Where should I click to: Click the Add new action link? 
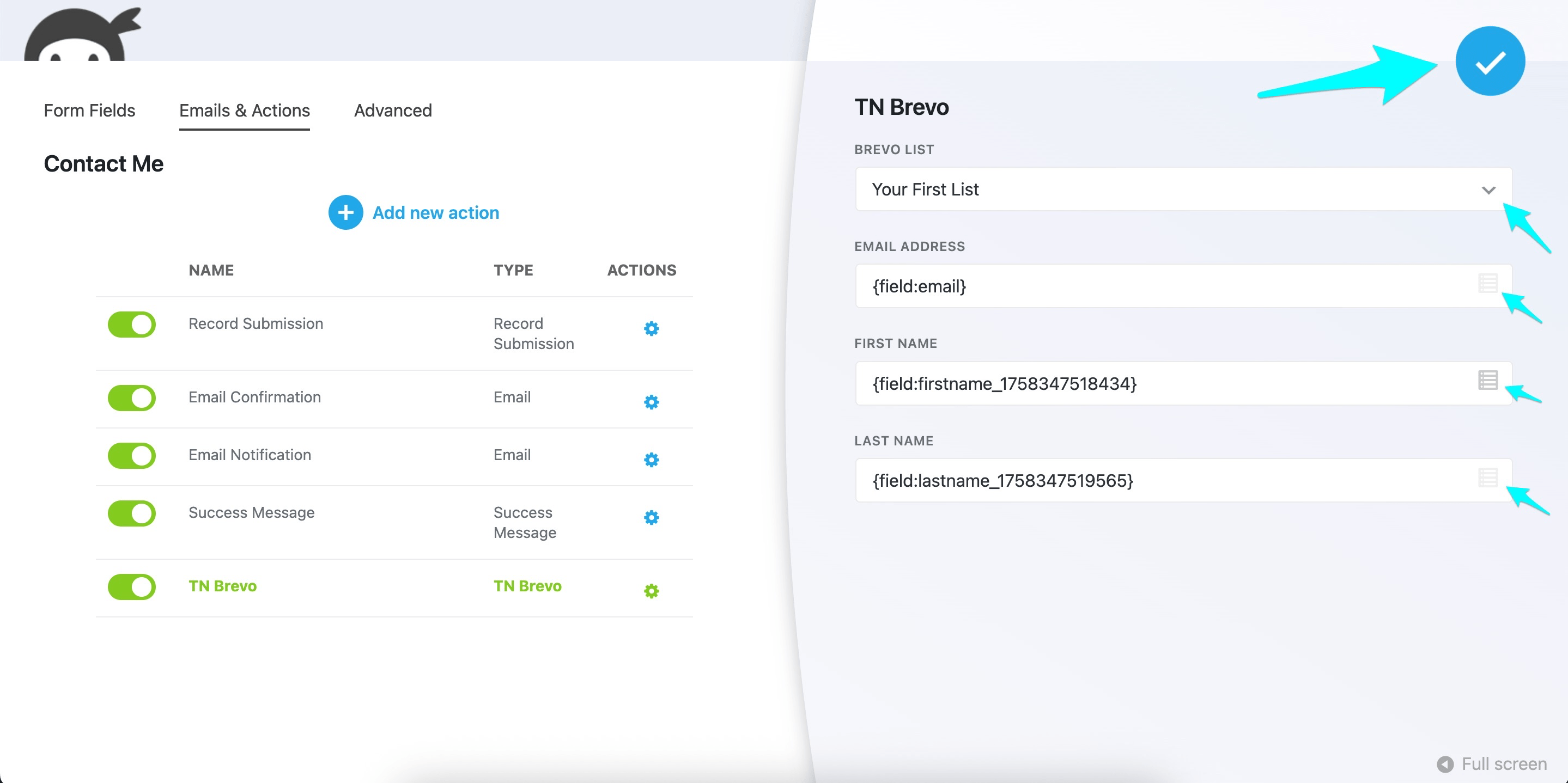click(435, 213)
